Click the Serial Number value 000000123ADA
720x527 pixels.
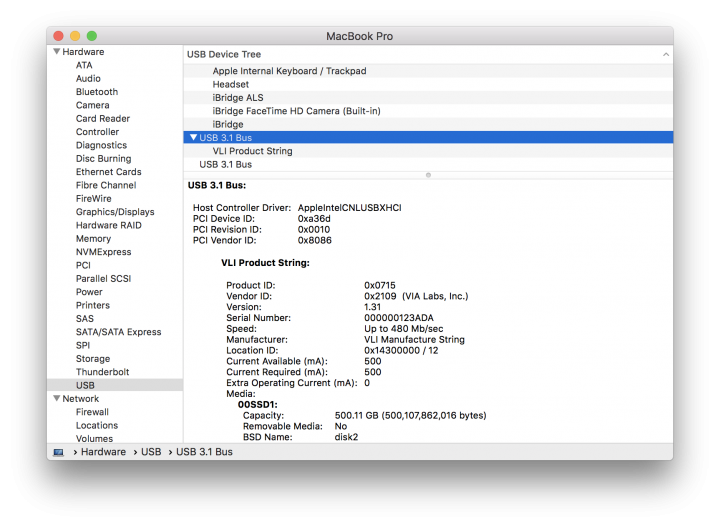(399, 318)
